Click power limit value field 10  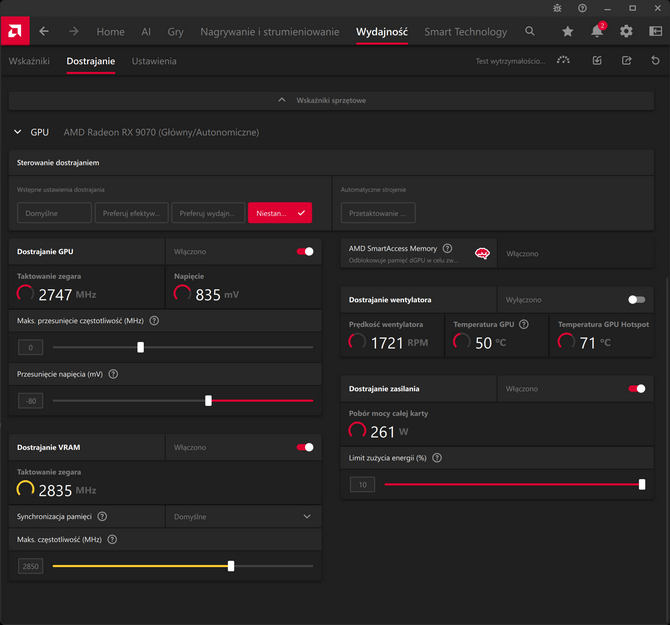362,484
